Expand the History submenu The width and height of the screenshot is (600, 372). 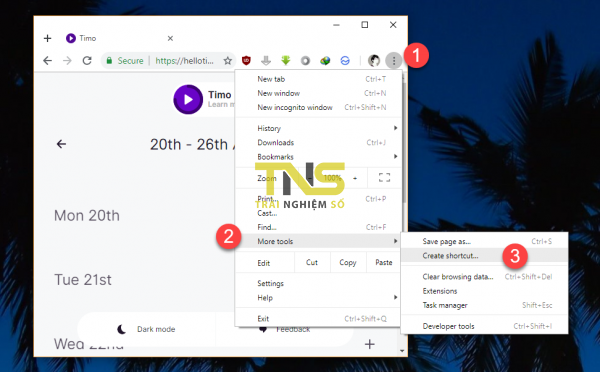click(318, 128)
